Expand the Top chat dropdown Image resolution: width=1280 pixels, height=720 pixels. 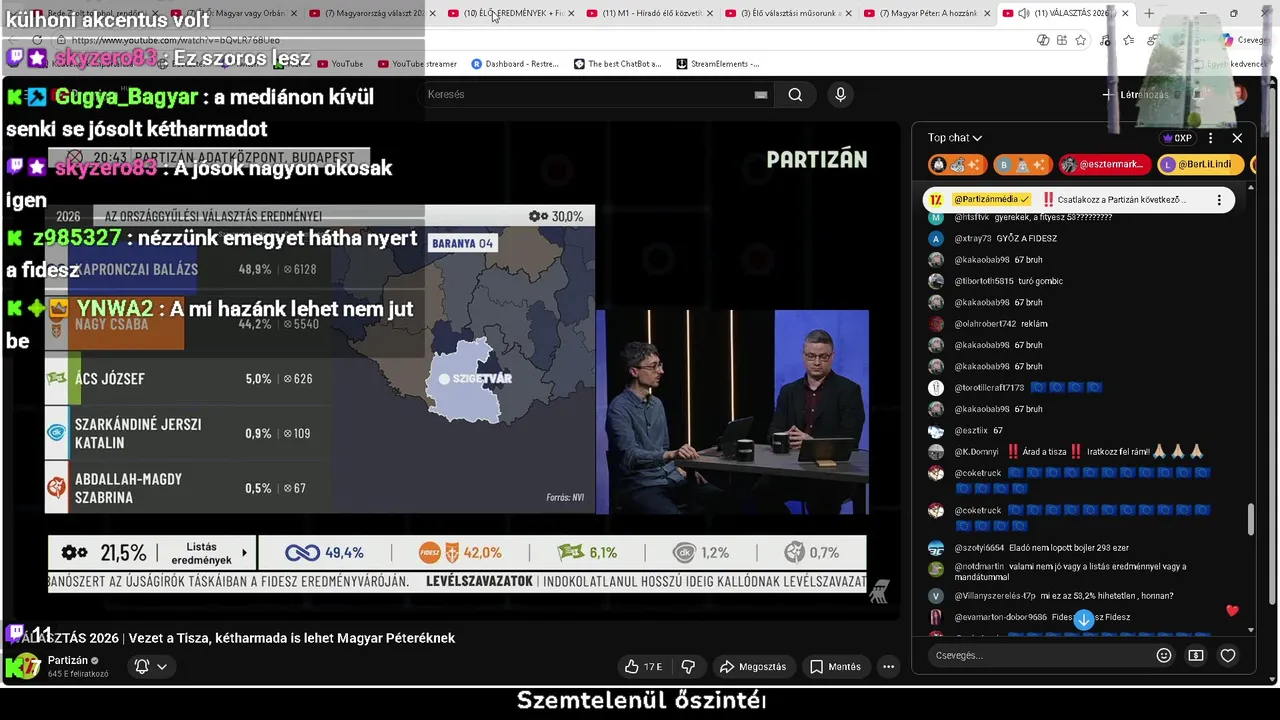[x=955, y=138]
